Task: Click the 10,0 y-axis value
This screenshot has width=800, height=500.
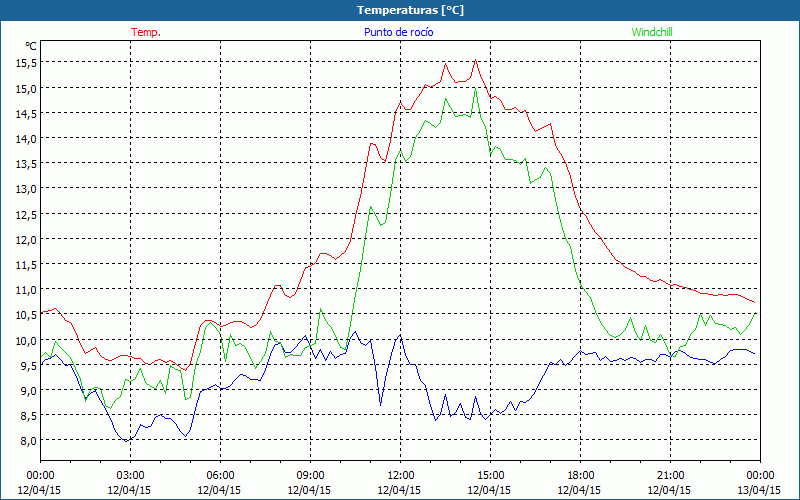Action: click(x=27, y=340)
